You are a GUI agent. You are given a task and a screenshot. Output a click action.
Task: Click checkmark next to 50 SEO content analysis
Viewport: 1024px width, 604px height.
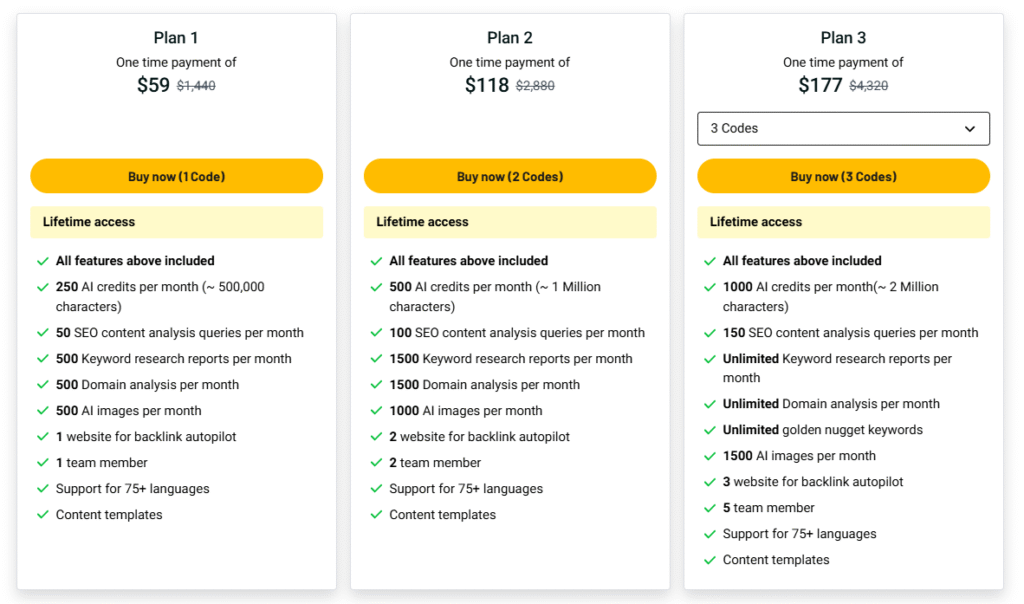point(43,333)
